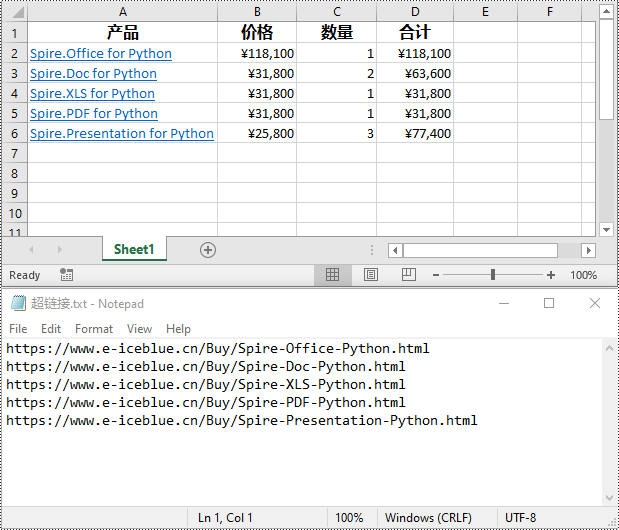Click the Spire-XLS-Python.html URL line
This screenshot has height=530, width=619.
point(206,384)
